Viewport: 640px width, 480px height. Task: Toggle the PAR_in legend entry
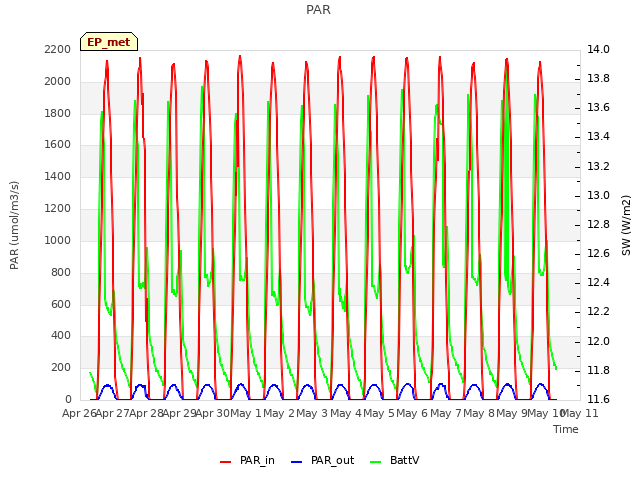(247, 460)
